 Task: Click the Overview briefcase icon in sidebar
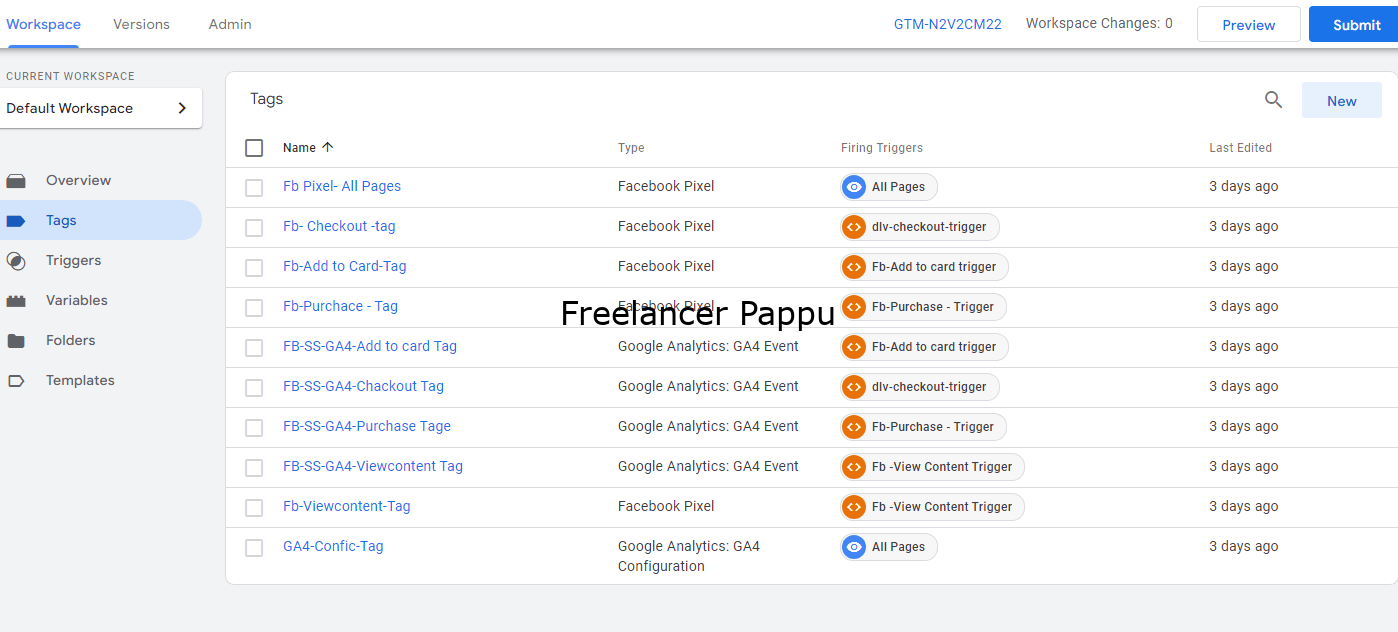point(16,181)
